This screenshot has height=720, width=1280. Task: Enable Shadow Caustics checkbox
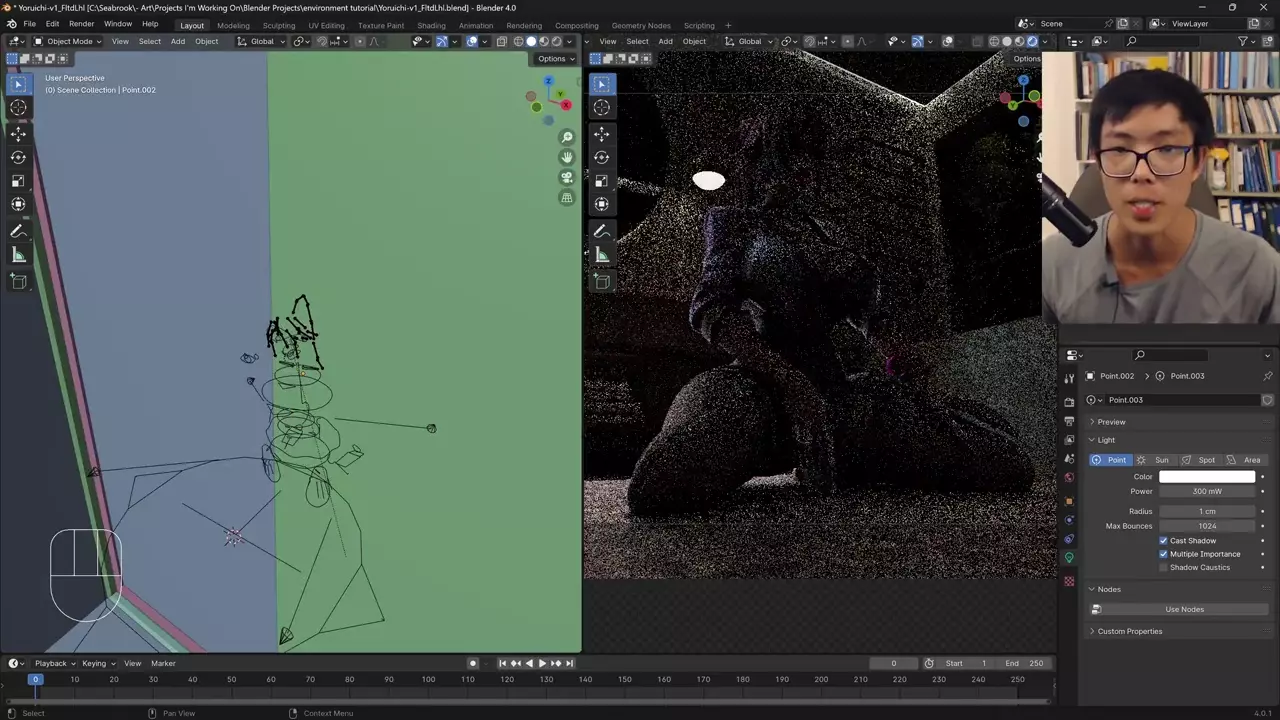tap(1164, 568)
